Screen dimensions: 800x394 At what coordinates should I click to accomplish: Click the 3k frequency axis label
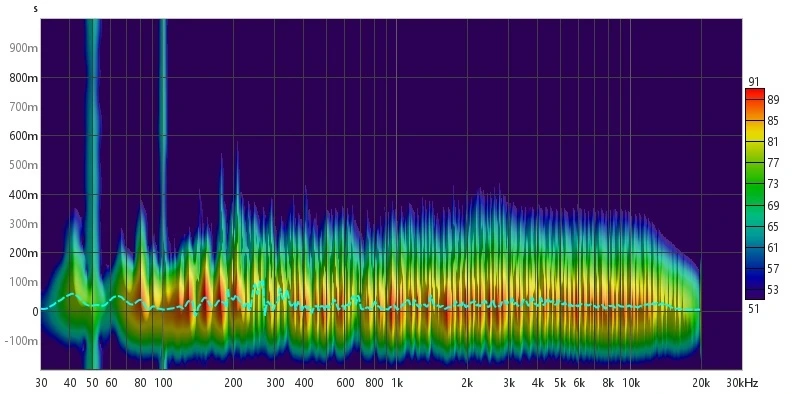pos(509,383)
